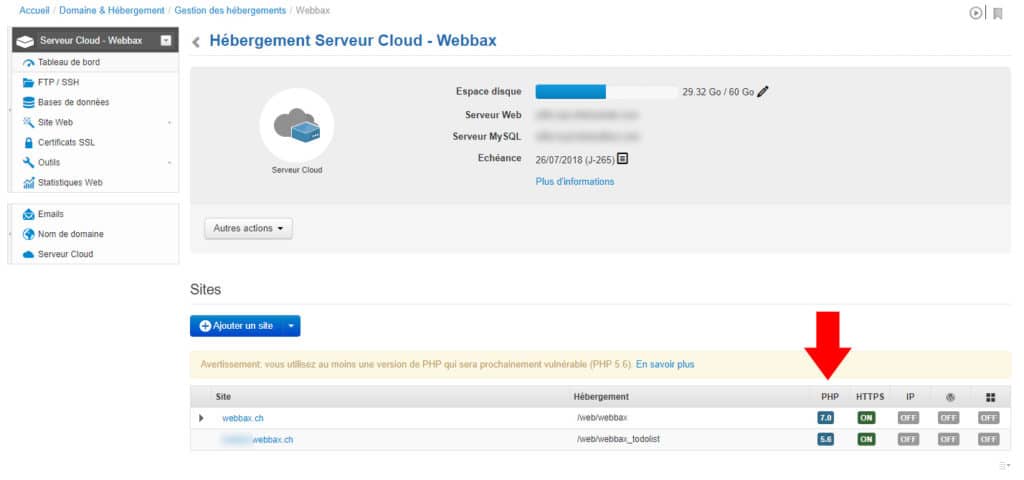1024x480 pixels.
Task: Open the webbax.ch site link
Action: tap(243, 418)
